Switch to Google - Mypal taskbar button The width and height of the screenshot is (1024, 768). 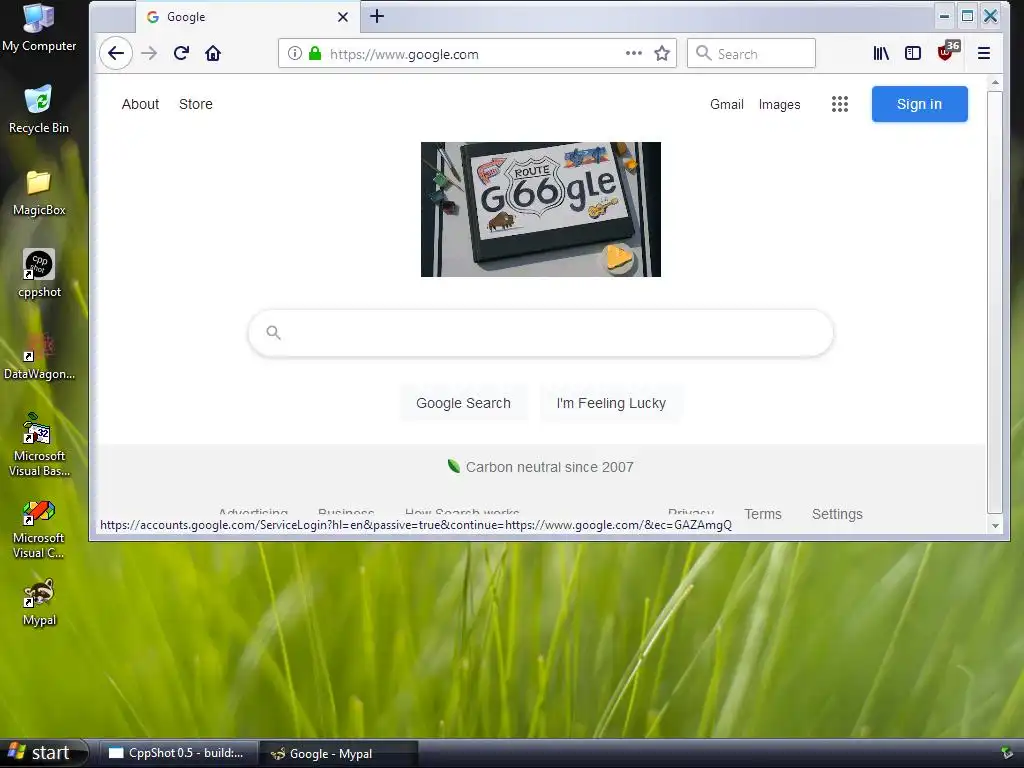click(338, 753)
